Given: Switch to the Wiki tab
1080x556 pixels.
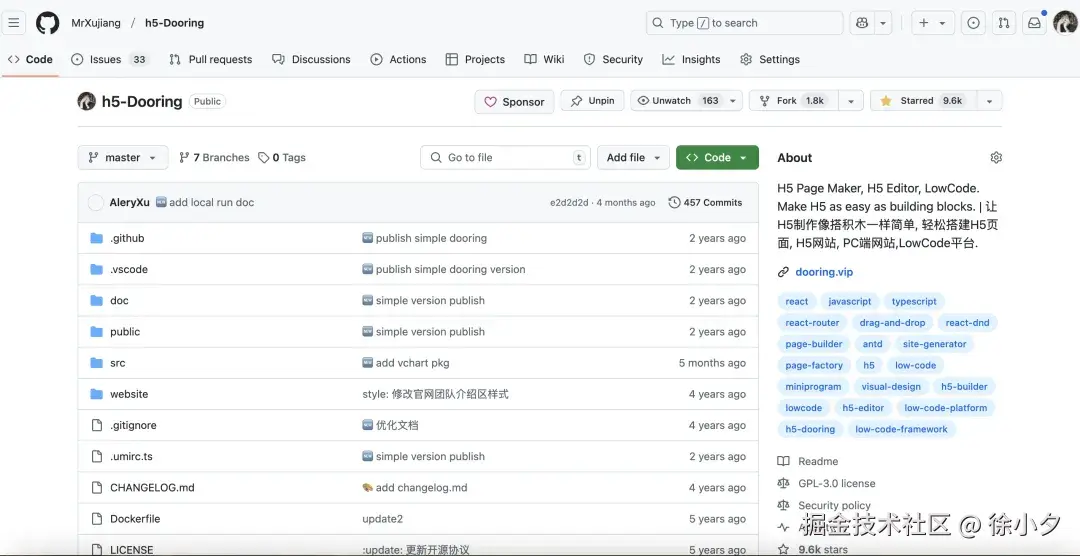Looking at the screenshot, I should coord(544,59).
